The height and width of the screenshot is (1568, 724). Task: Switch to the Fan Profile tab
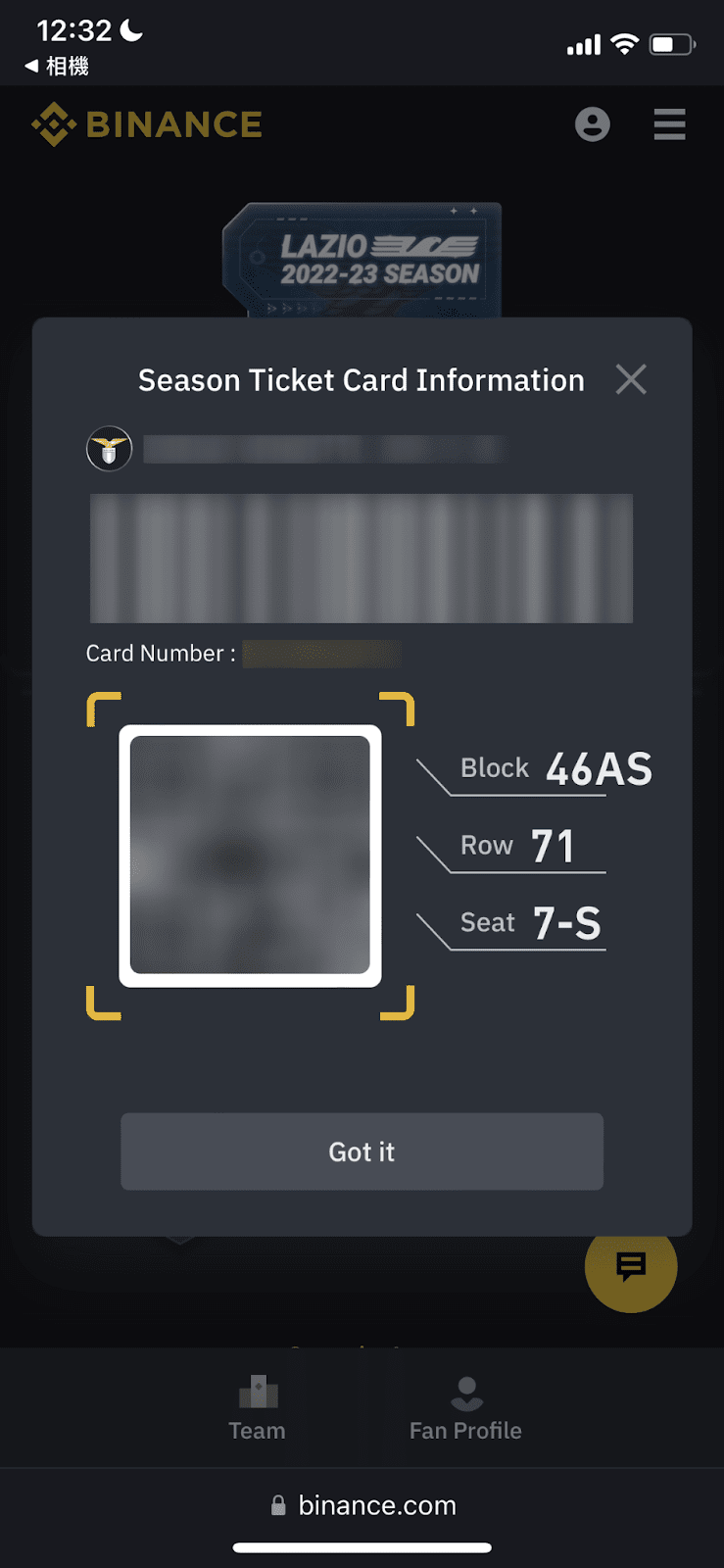coord(465,1409)
